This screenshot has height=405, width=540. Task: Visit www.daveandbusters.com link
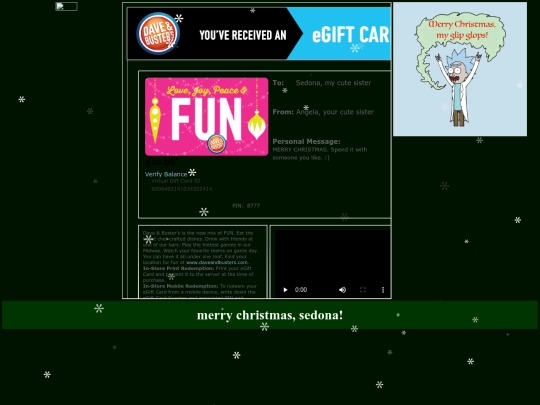(x=217, y=262)
